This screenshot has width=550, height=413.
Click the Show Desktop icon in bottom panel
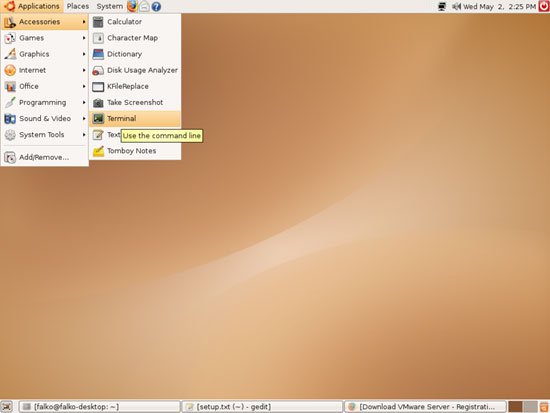click(x=7, y=407)
